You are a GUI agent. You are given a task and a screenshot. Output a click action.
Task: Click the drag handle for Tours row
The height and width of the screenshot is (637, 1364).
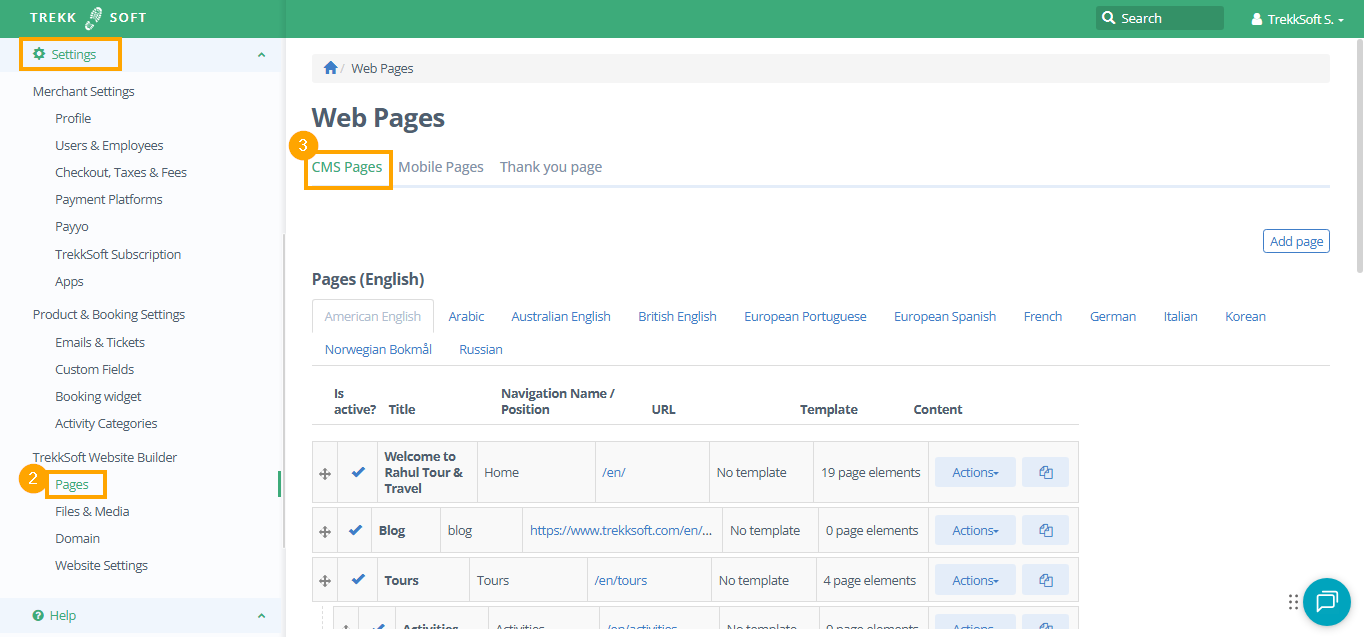coord(325,581)
